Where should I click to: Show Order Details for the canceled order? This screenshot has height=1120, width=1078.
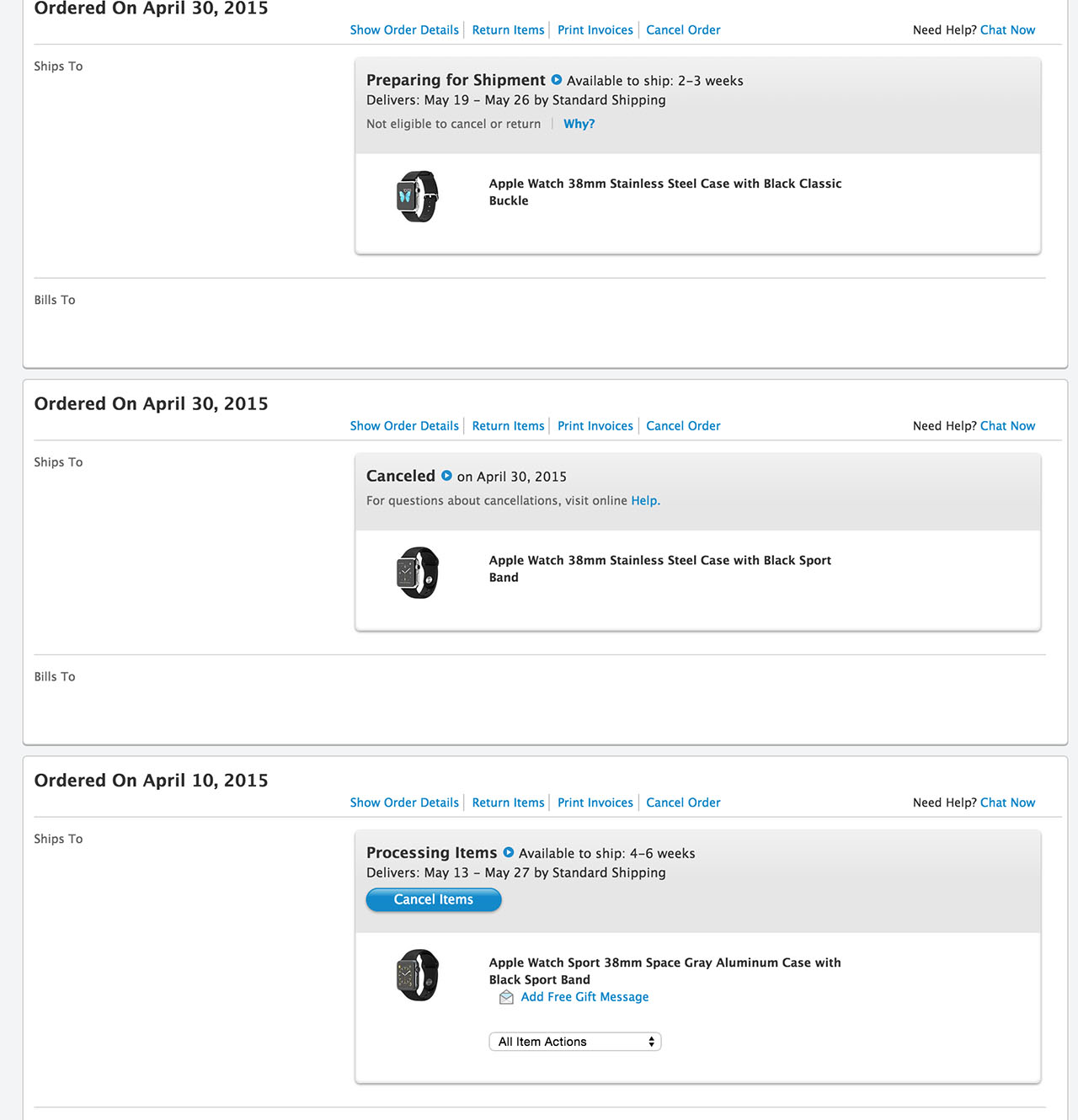404,426
